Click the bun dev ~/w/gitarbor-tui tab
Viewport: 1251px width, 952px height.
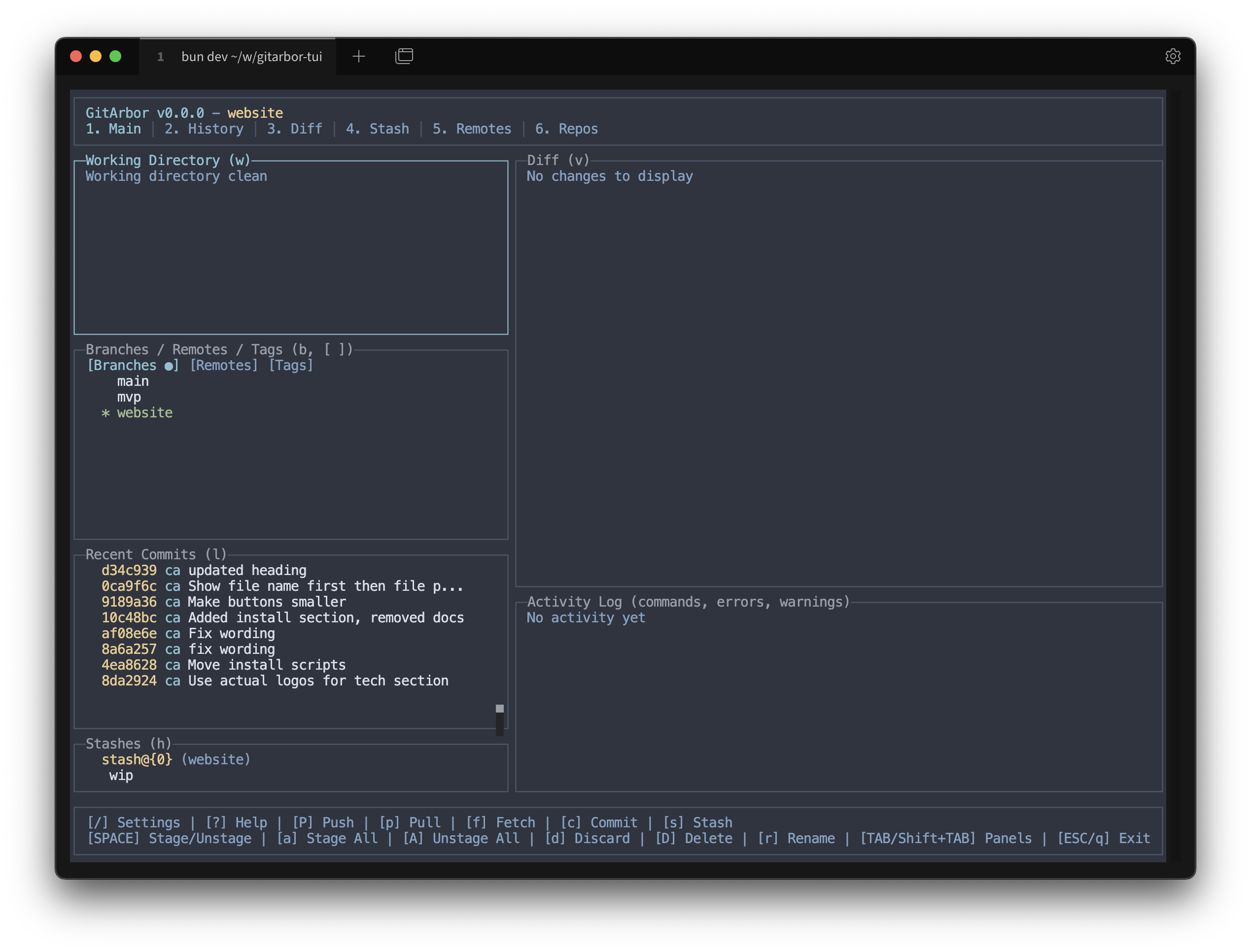(x=252, y=56)
